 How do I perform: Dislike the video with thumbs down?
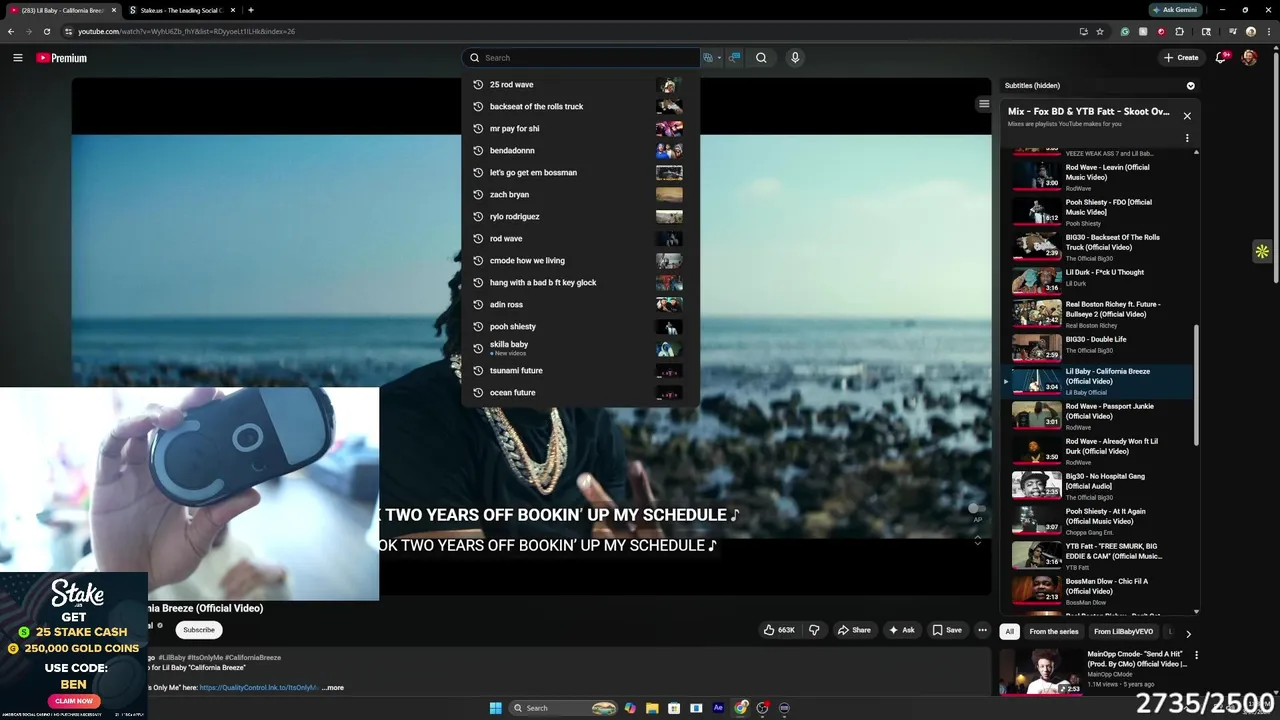coord(814,630)
